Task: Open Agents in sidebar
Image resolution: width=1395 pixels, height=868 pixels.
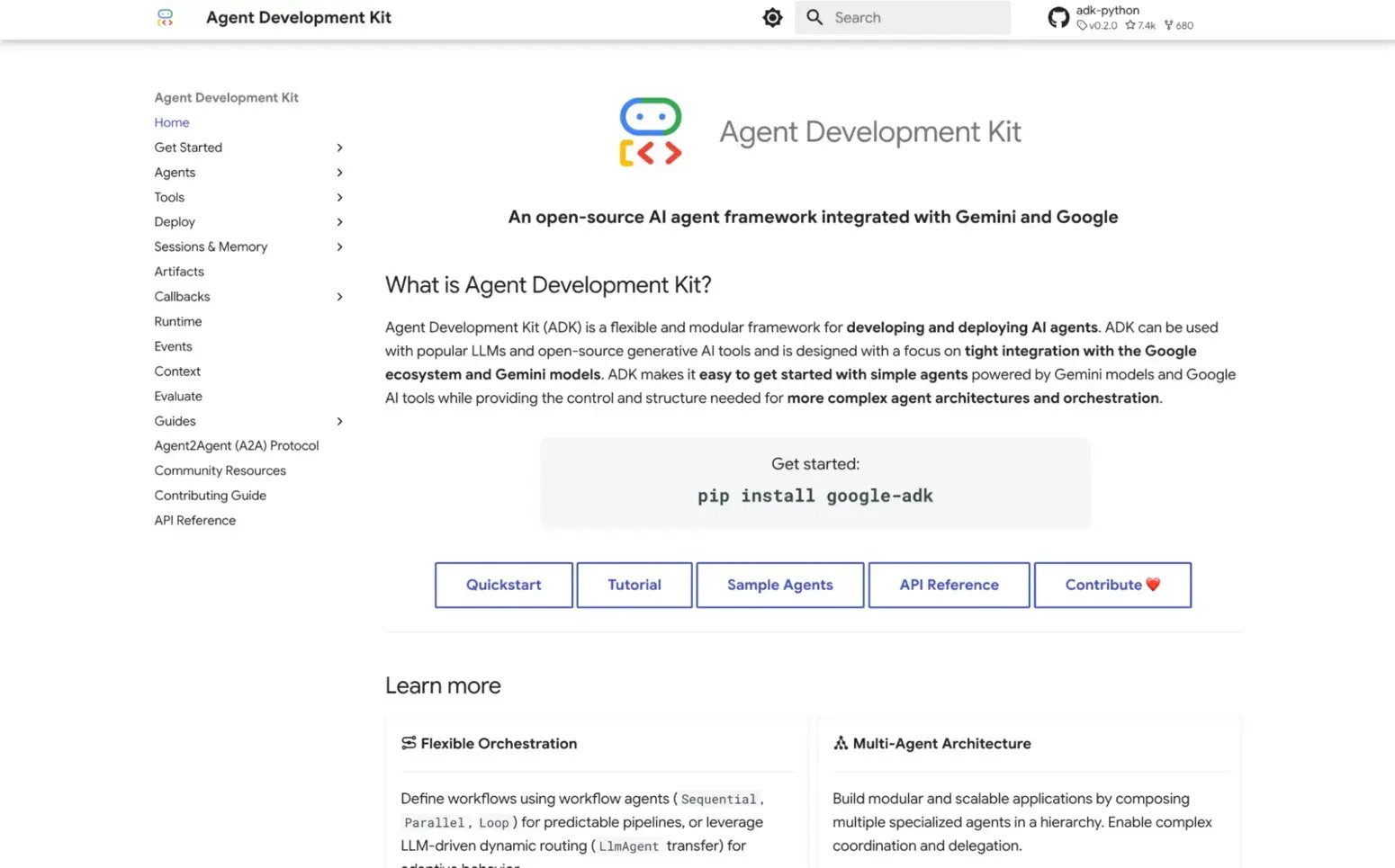Action: tap(175, 173)
